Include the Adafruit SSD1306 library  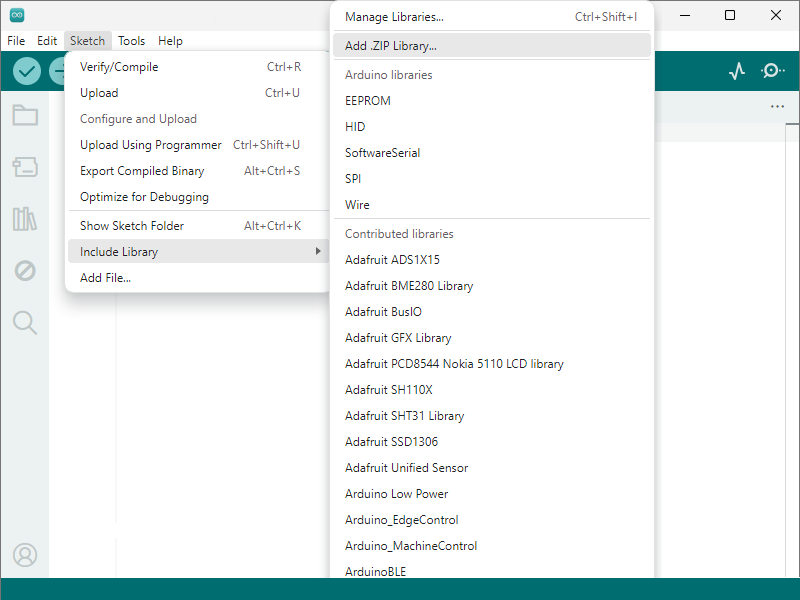492,442
